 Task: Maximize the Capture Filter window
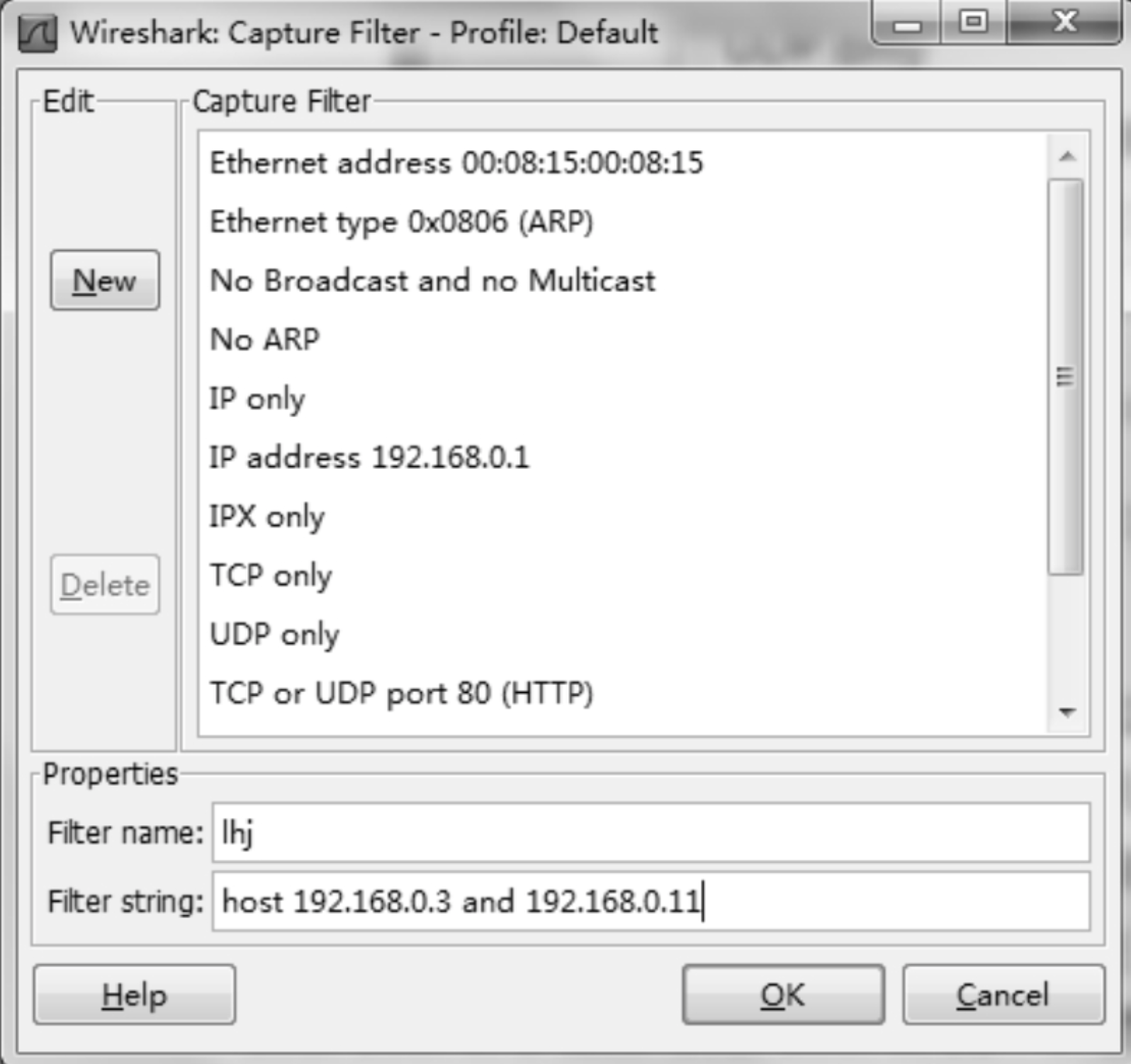pos(974,23)
